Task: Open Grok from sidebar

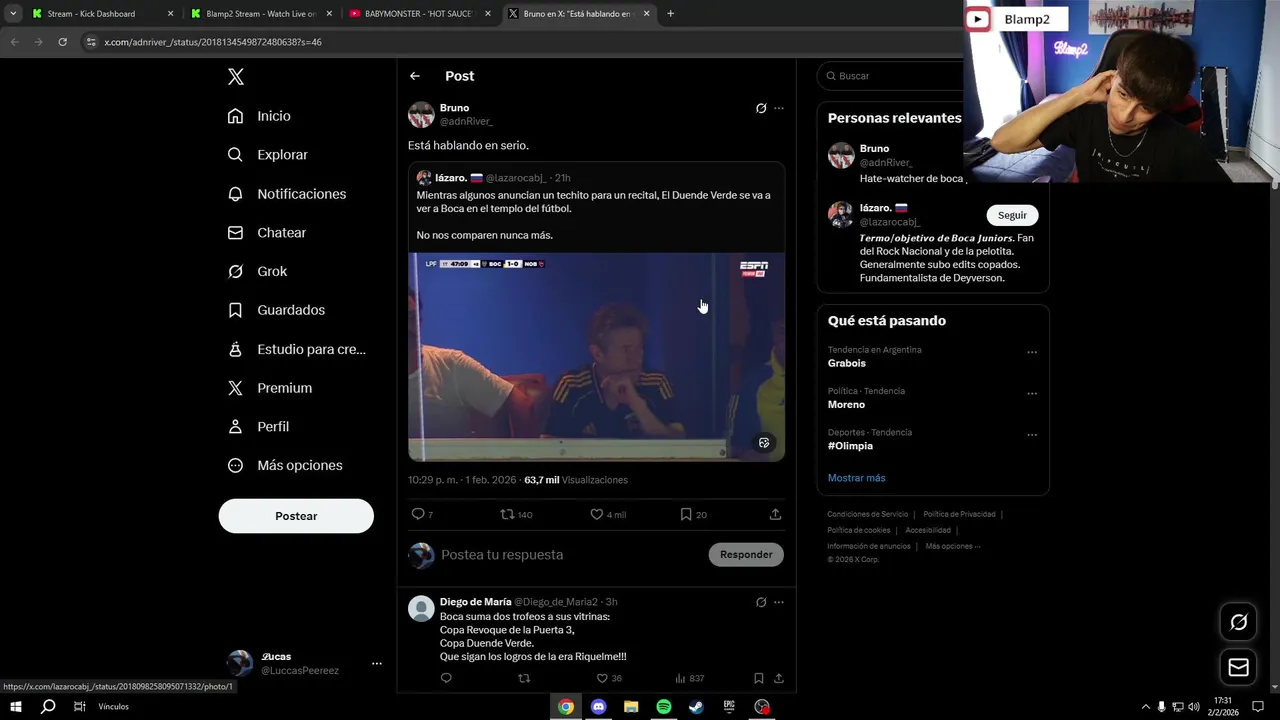Action: pos(257,271)
